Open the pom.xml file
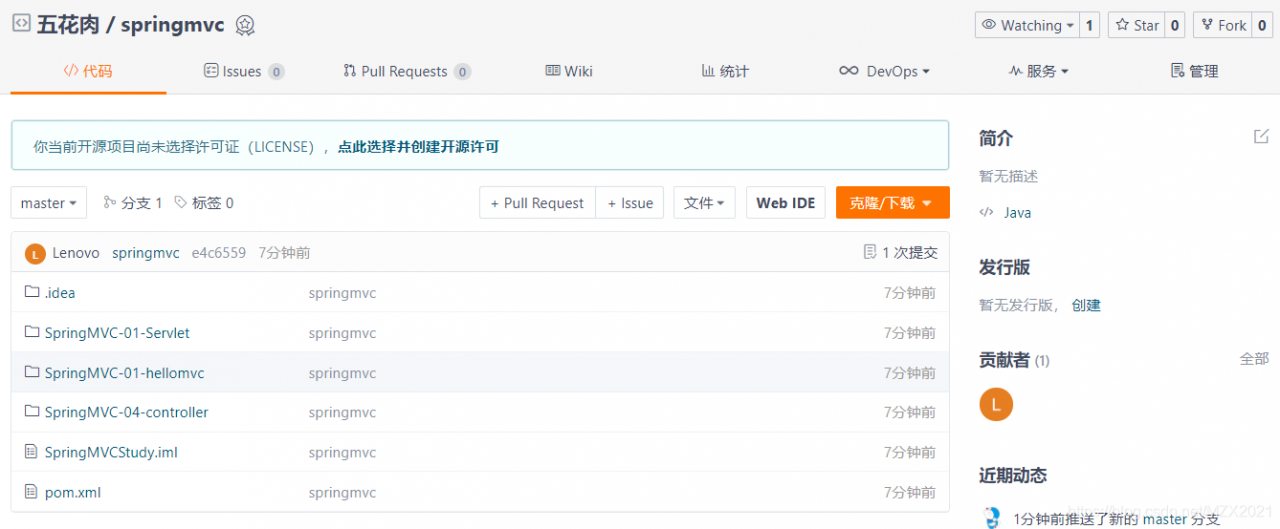1280x529 pixels. pyautogui.click(x=73, y=492)
